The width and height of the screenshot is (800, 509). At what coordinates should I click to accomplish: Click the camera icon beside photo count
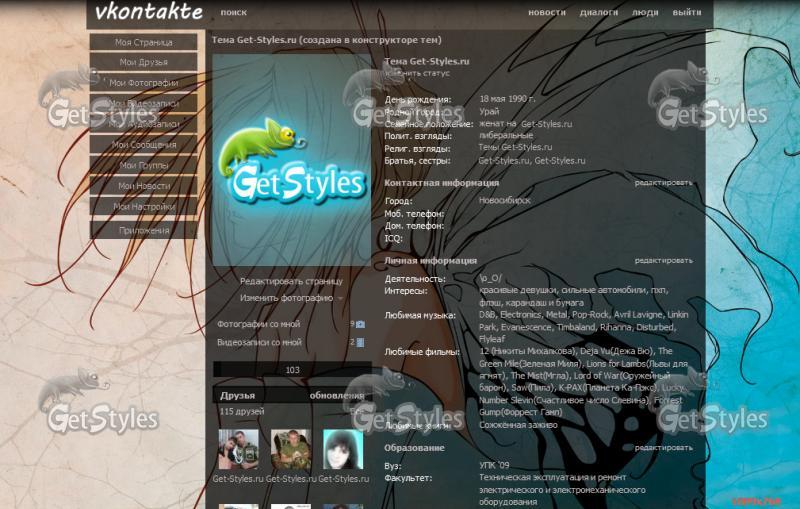[361, 324]
